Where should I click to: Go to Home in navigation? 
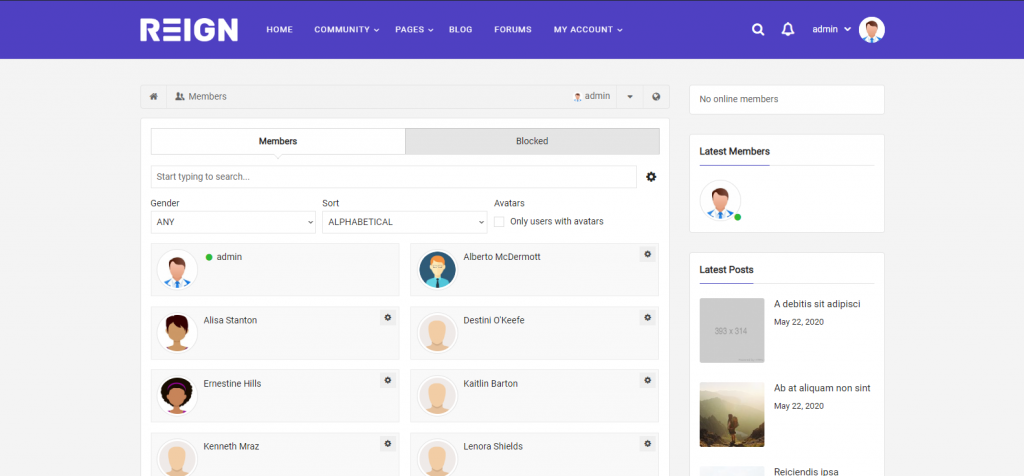(280, 29)
